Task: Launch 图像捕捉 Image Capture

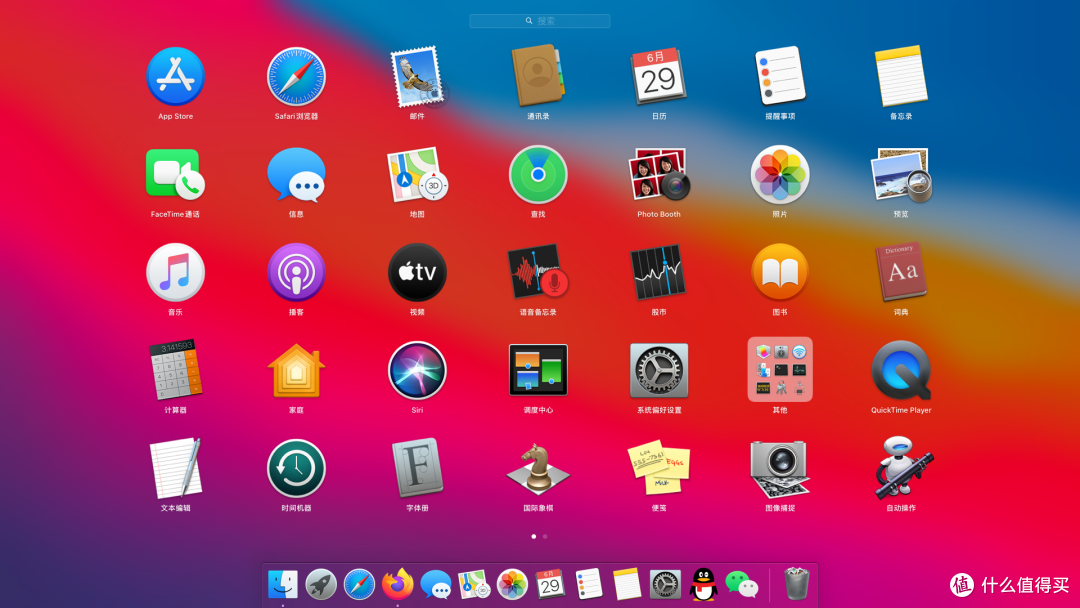Action: [780, 468]
